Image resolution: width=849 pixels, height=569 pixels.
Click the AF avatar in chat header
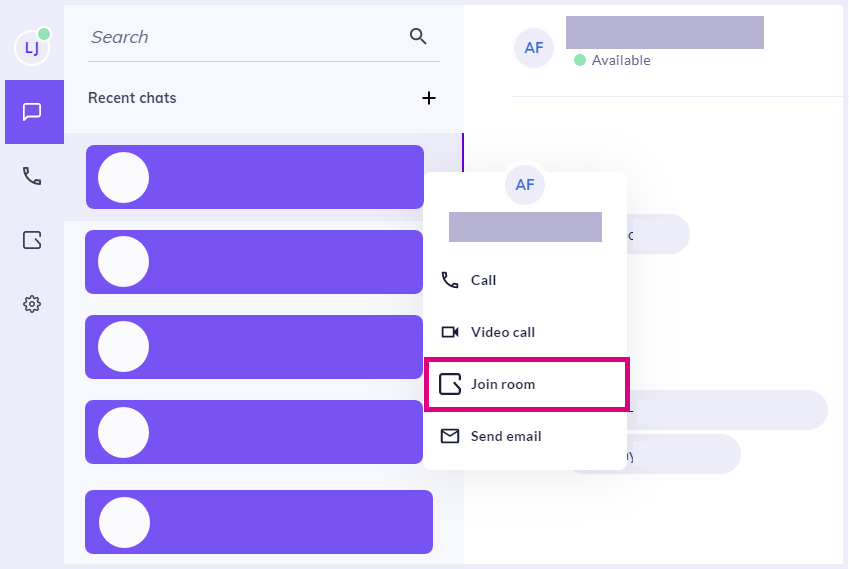pos(534,48)
